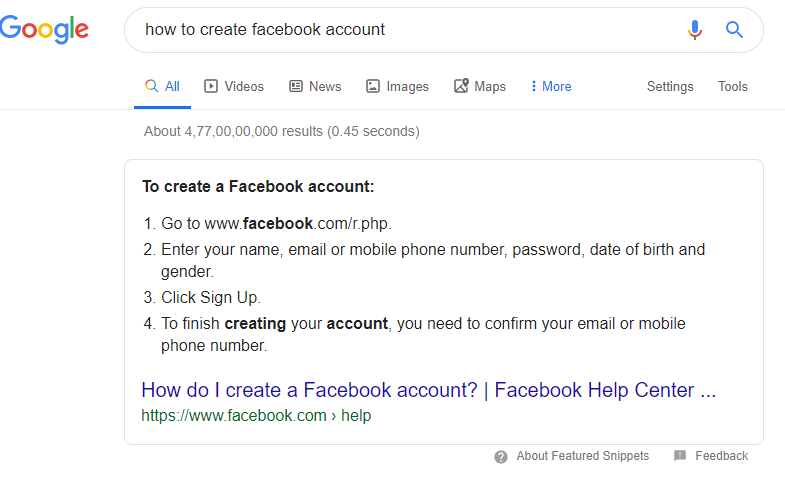Expand the More search options menu
The width and height of the screenshot is (785, 485).
(x=551, y=87)
